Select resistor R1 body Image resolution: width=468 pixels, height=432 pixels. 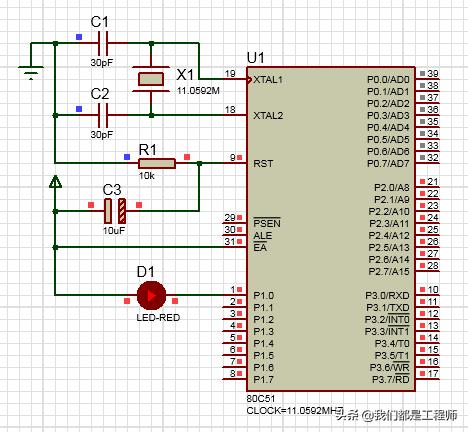157,163
